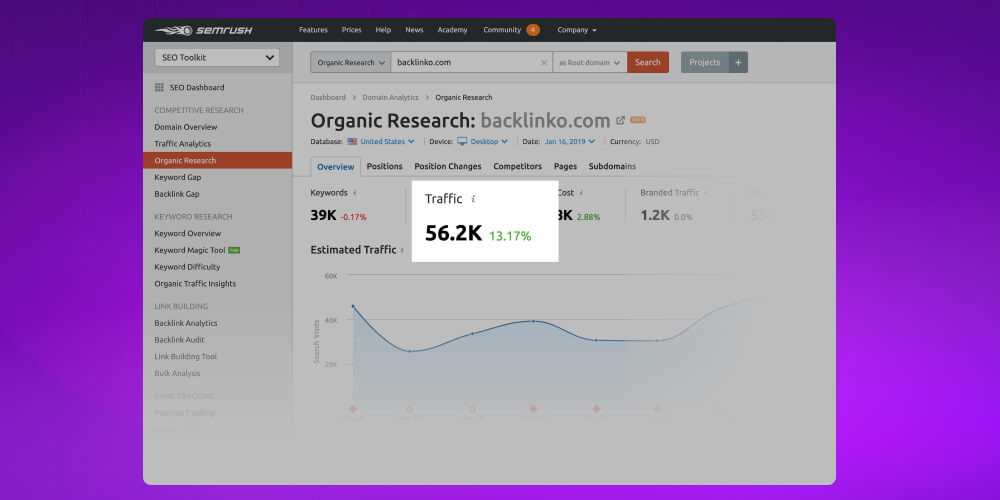Click the Traffic Cost info icon
This screenshot has height=500, width=1000.
581,193
